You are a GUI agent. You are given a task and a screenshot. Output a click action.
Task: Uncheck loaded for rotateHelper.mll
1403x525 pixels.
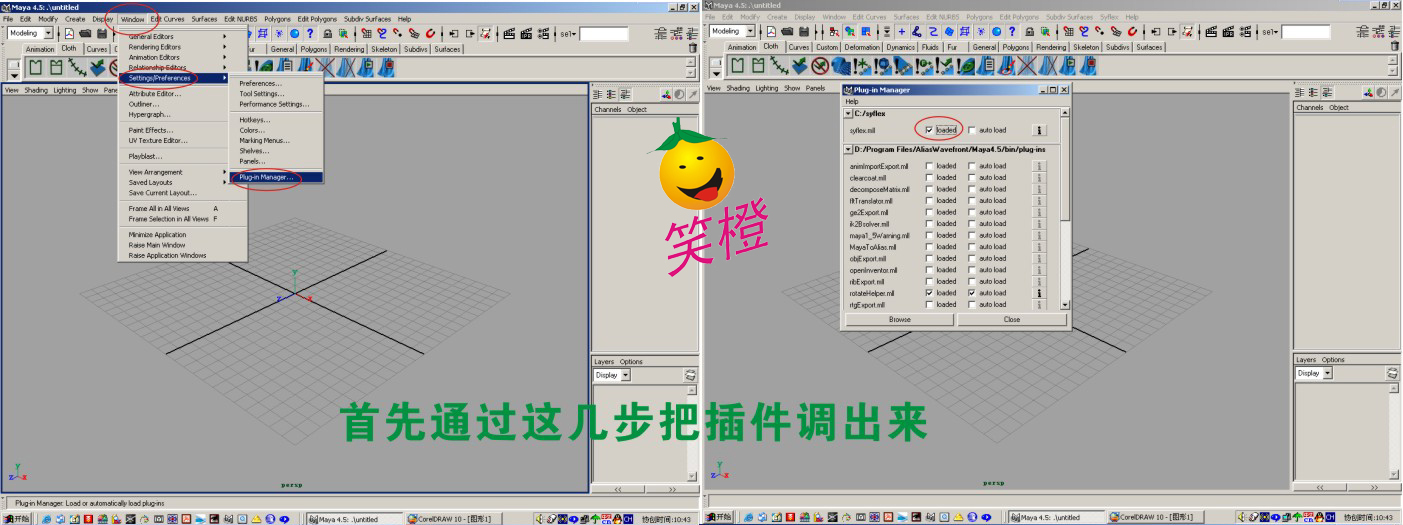[929, 293]
